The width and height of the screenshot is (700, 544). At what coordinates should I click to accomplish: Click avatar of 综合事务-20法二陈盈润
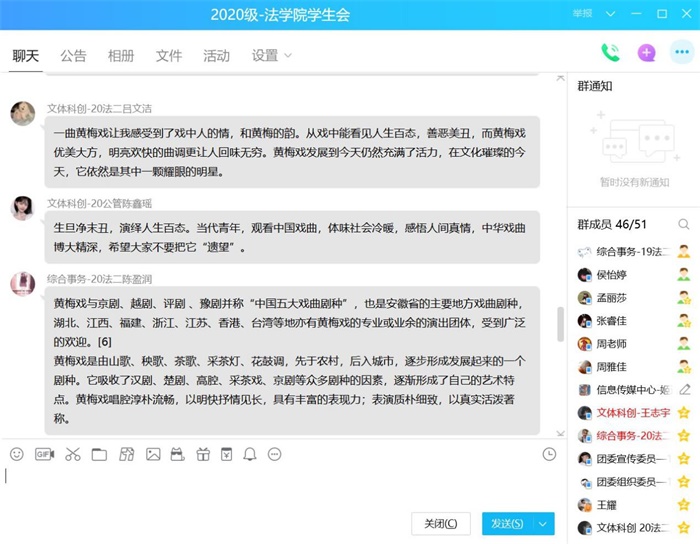point(23,283)
